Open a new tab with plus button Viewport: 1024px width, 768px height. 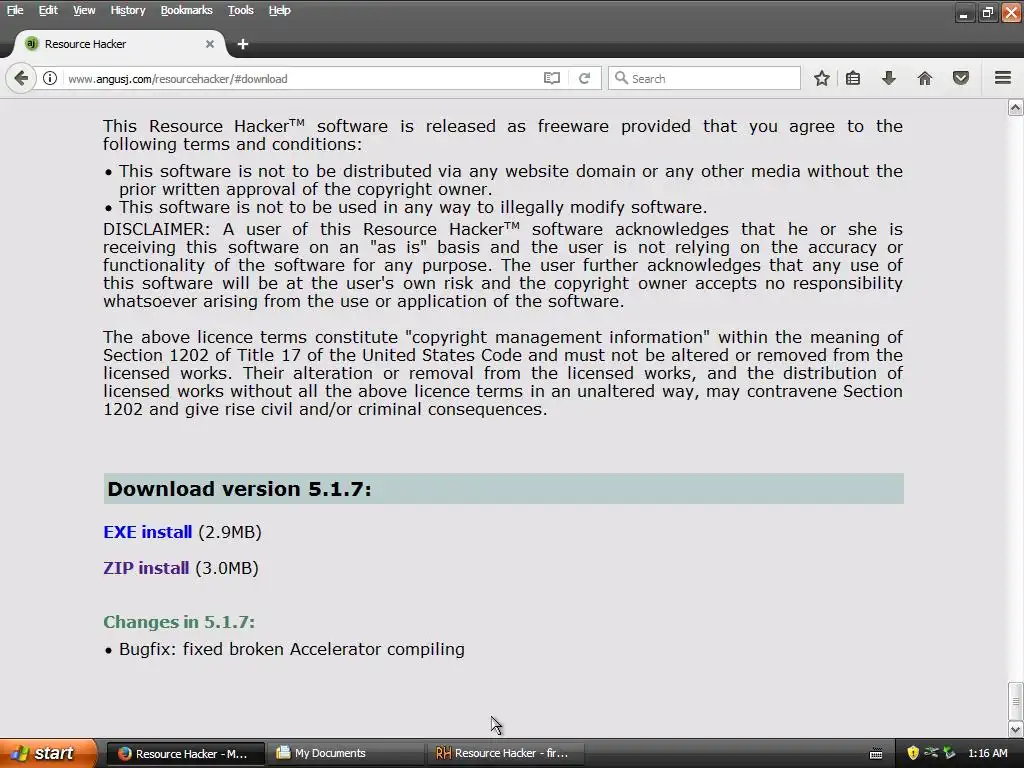(x=243, y=44)
